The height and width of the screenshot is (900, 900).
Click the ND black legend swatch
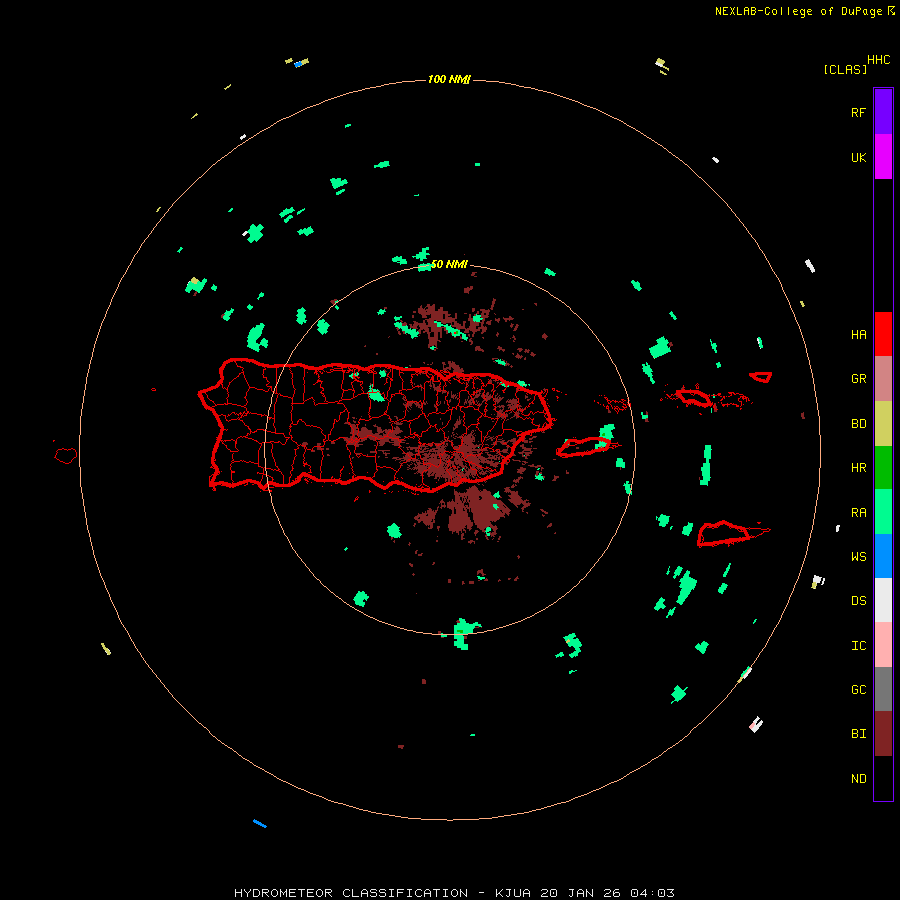click(x=883, y=778)
